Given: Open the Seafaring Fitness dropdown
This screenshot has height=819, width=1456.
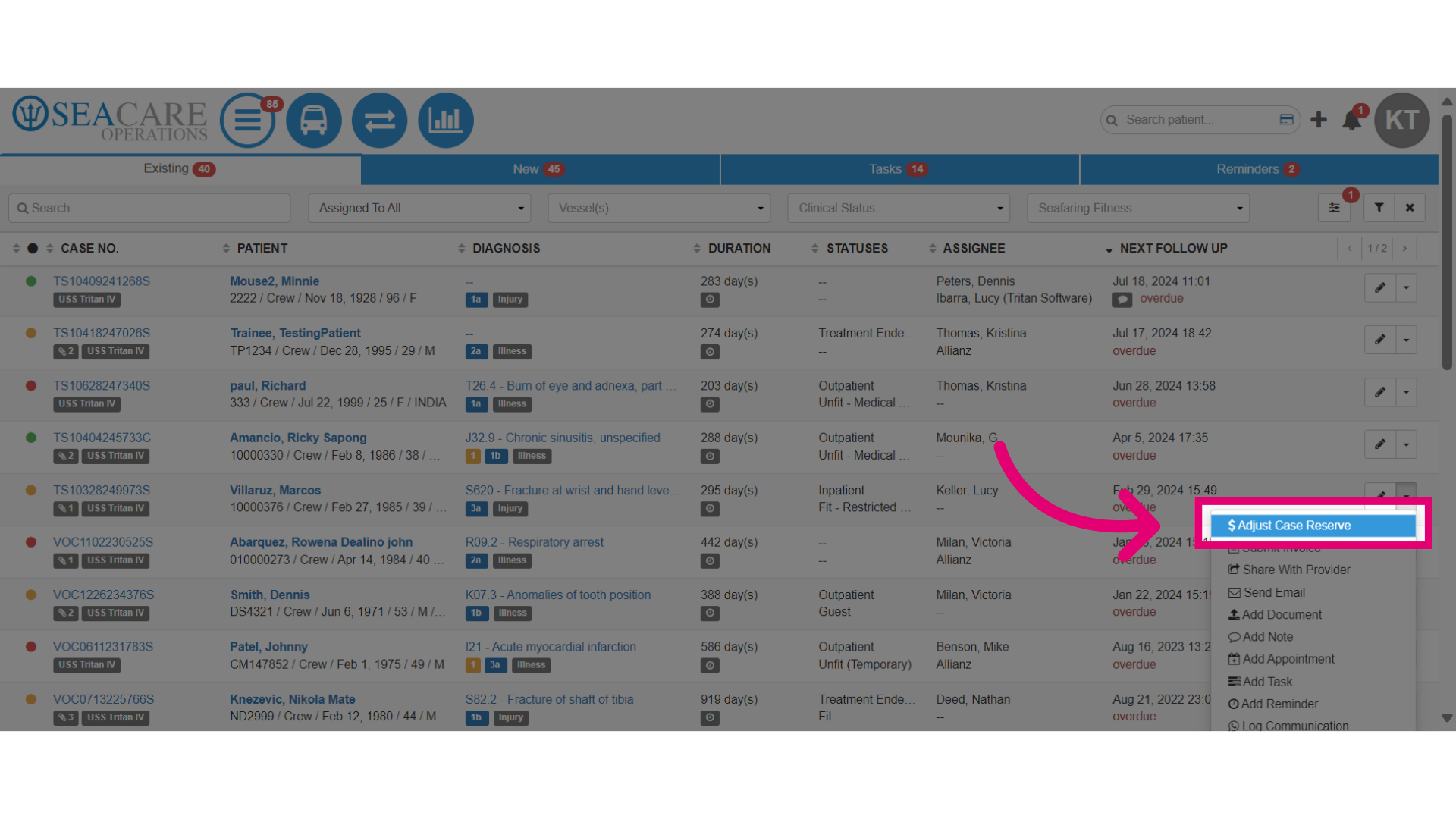Looking at the screenshot, I should point(1138,208).
